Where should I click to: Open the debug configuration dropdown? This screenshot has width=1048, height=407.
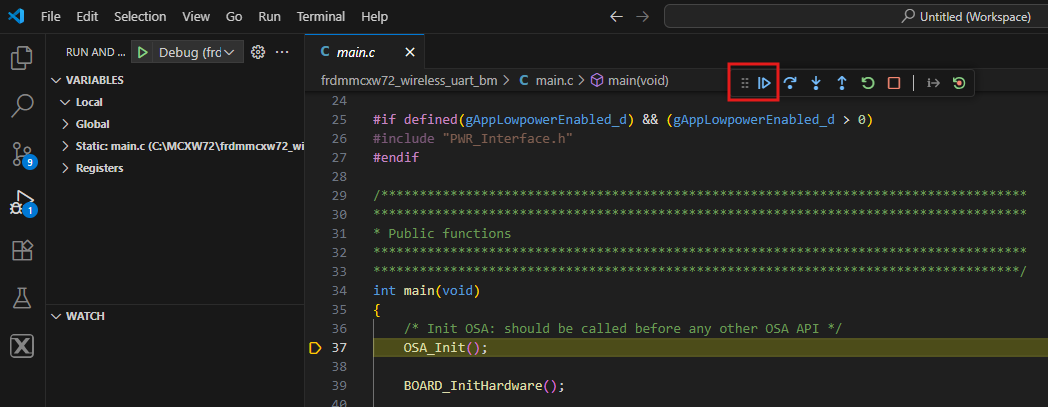coord(196,52)
